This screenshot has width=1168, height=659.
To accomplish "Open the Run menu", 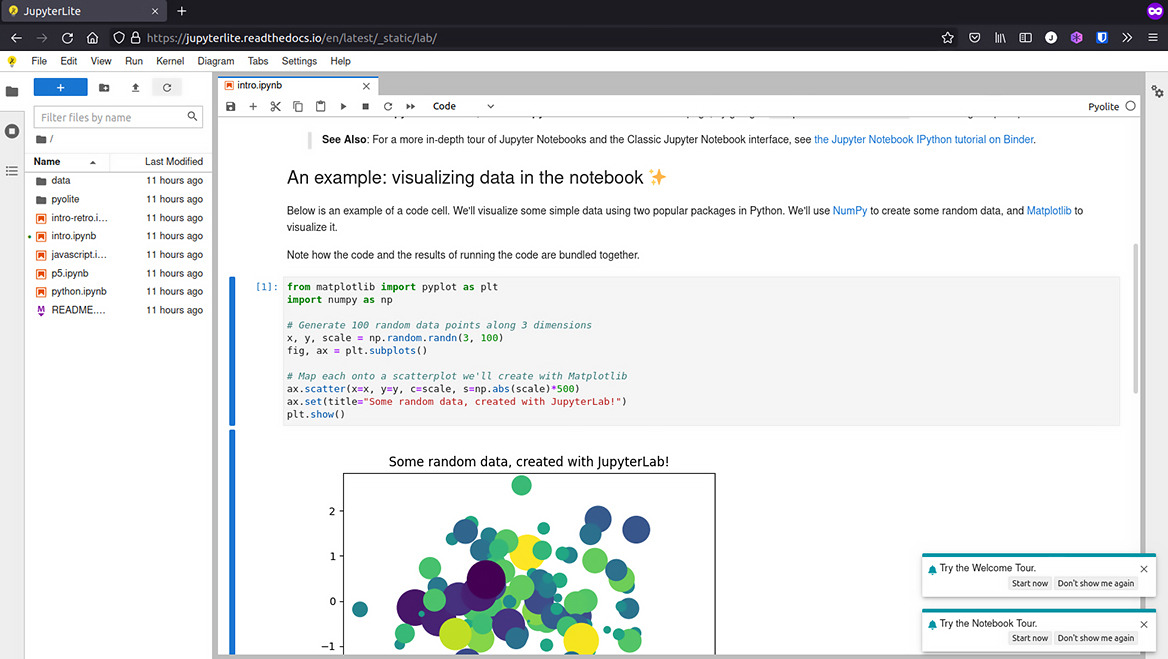I will [x=134, y=61].
